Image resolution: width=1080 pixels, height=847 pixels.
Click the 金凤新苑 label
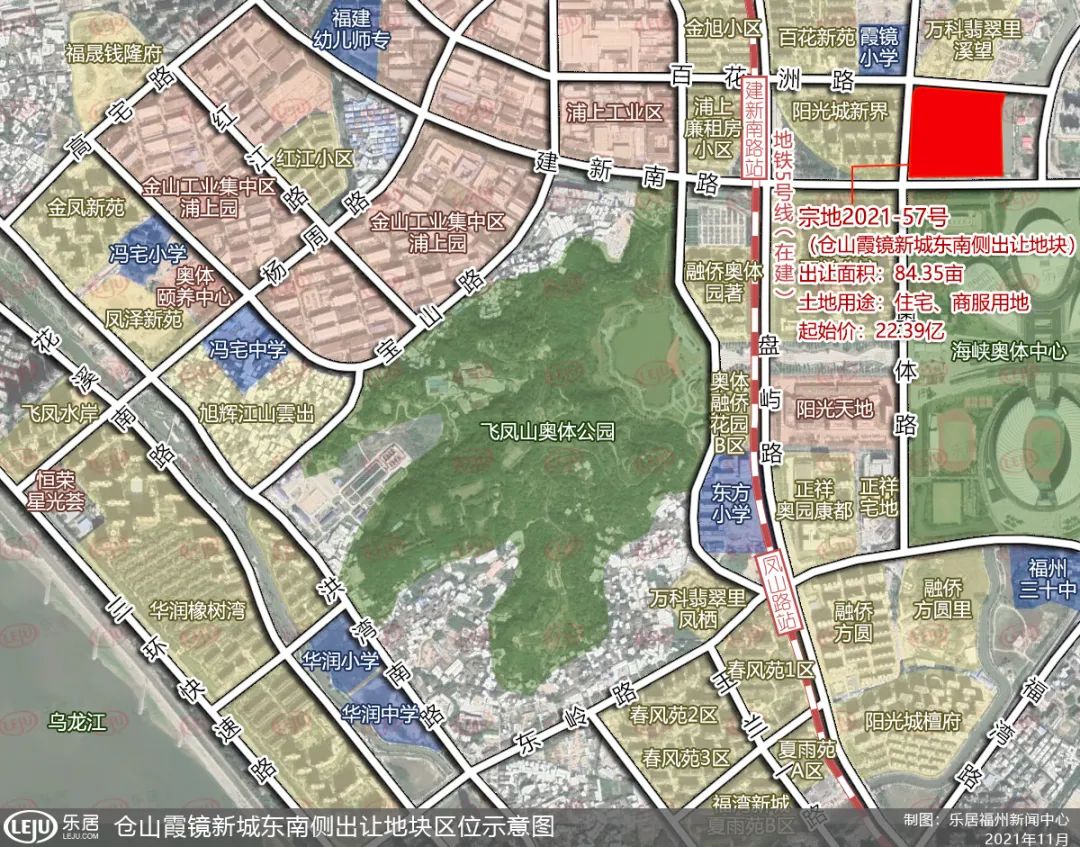[x=86, y=207]
